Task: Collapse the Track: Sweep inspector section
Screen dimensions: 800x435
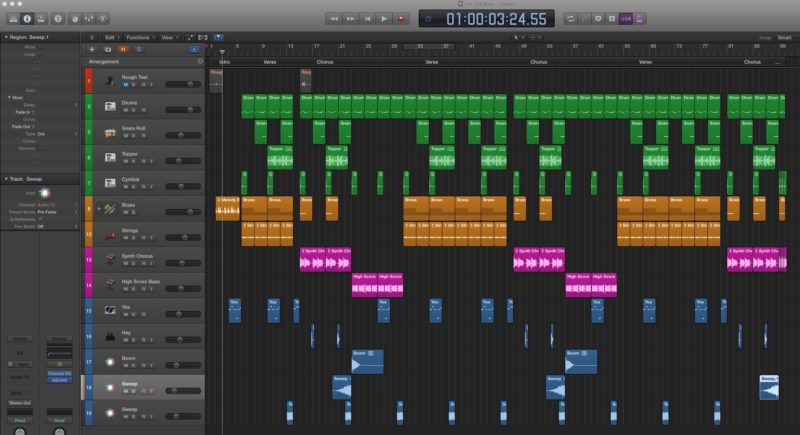Action: click(6, 179)
